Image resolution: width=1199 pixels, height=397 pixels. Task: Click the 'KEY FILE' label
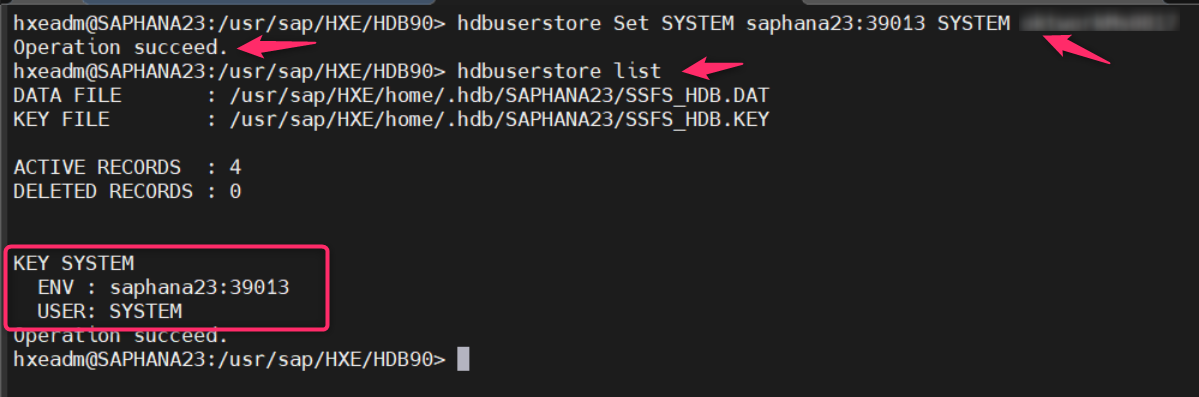click(x=61, y=119)
